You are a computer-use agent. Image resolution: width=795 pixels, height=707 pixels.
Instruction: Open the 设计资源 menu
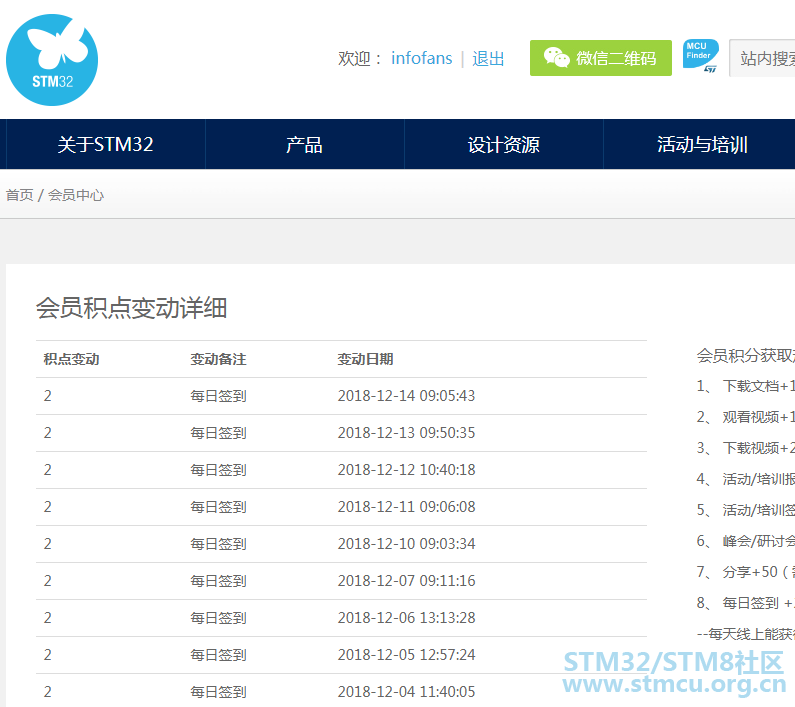click(503, 145)
